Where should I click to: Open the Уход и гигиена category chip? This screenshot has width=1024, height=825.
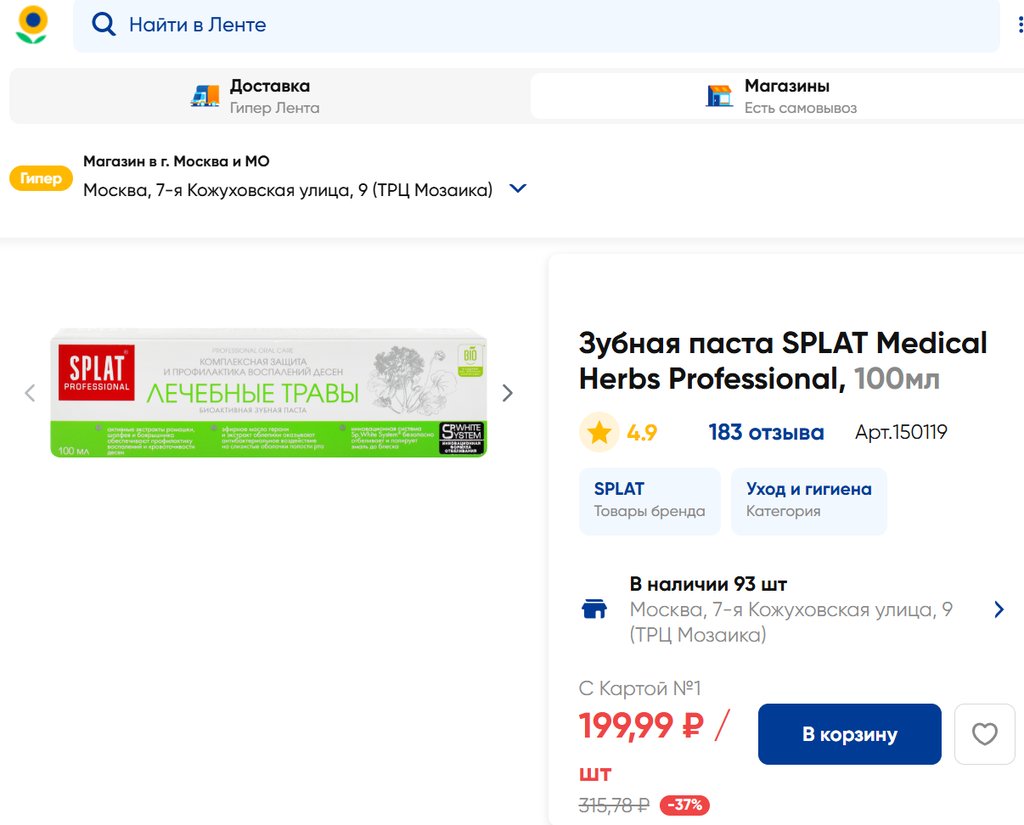808,500
